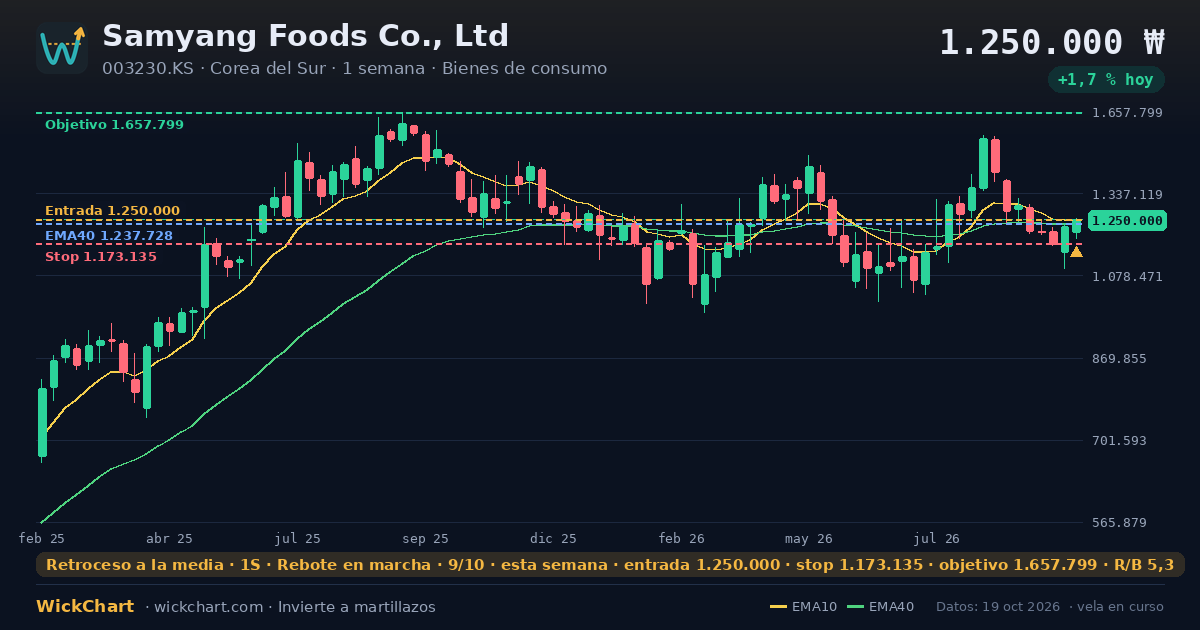Click the "jul 25" date axis label
Viewport: 1200px width, 630px height.
tap(298, 539)
